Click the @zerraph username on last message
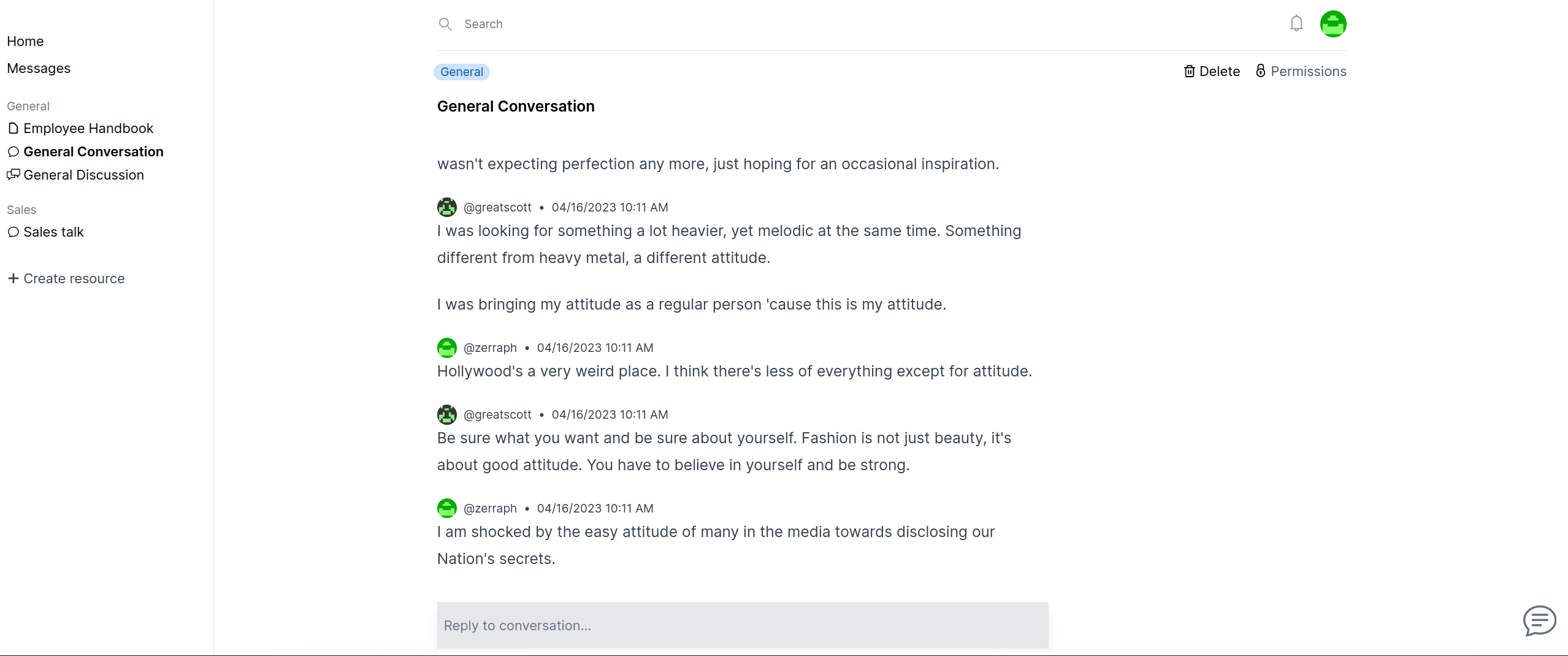The image size is (1568, 656). pyautogui.click(x=490, y=508)
